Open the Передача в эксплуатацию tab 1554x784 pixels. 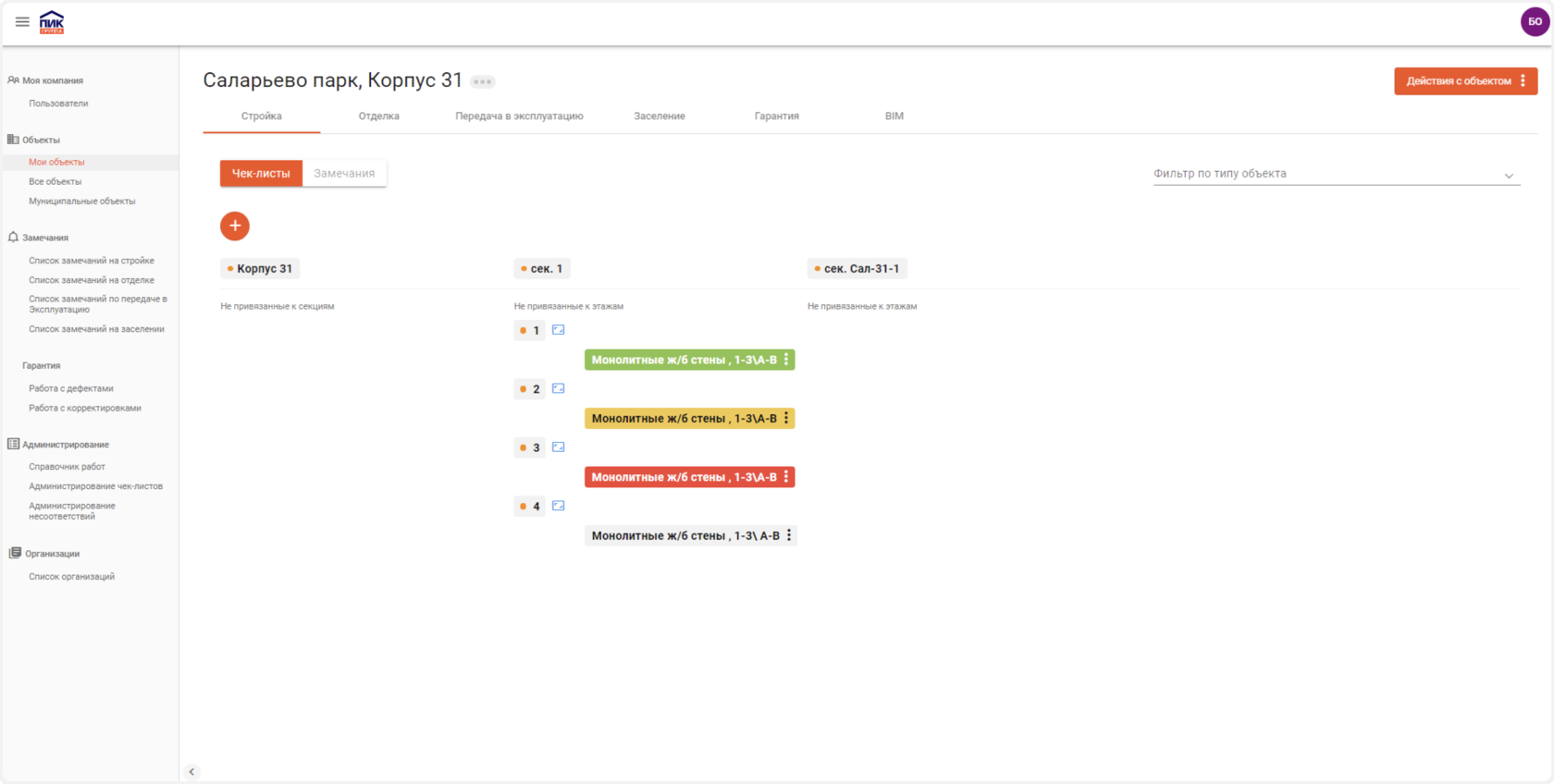(x=519, y=116)
